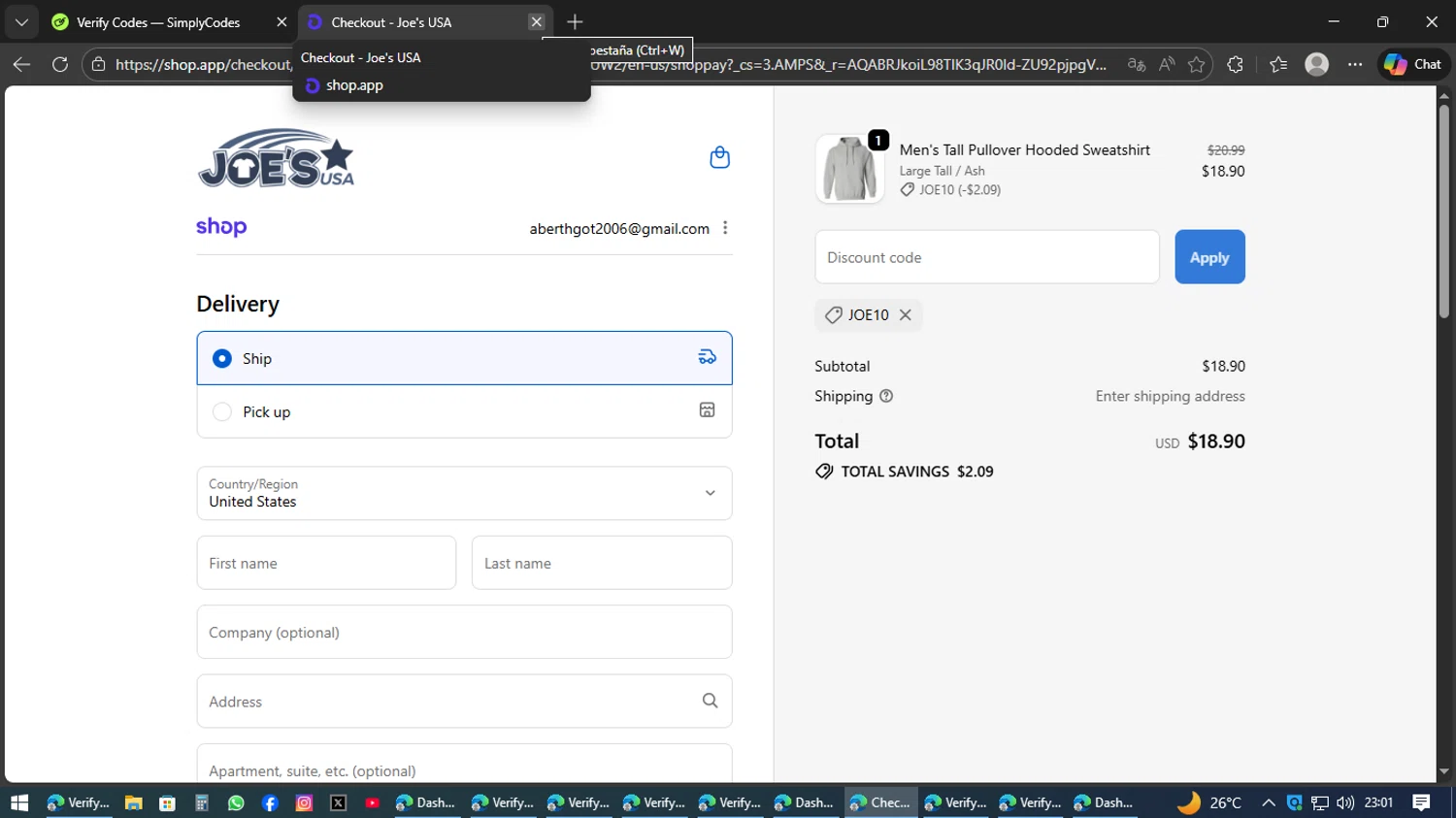Click the page scrollbar down arrow
1456x818 pixels.
pyautogui.click(x=1443, y=772)
